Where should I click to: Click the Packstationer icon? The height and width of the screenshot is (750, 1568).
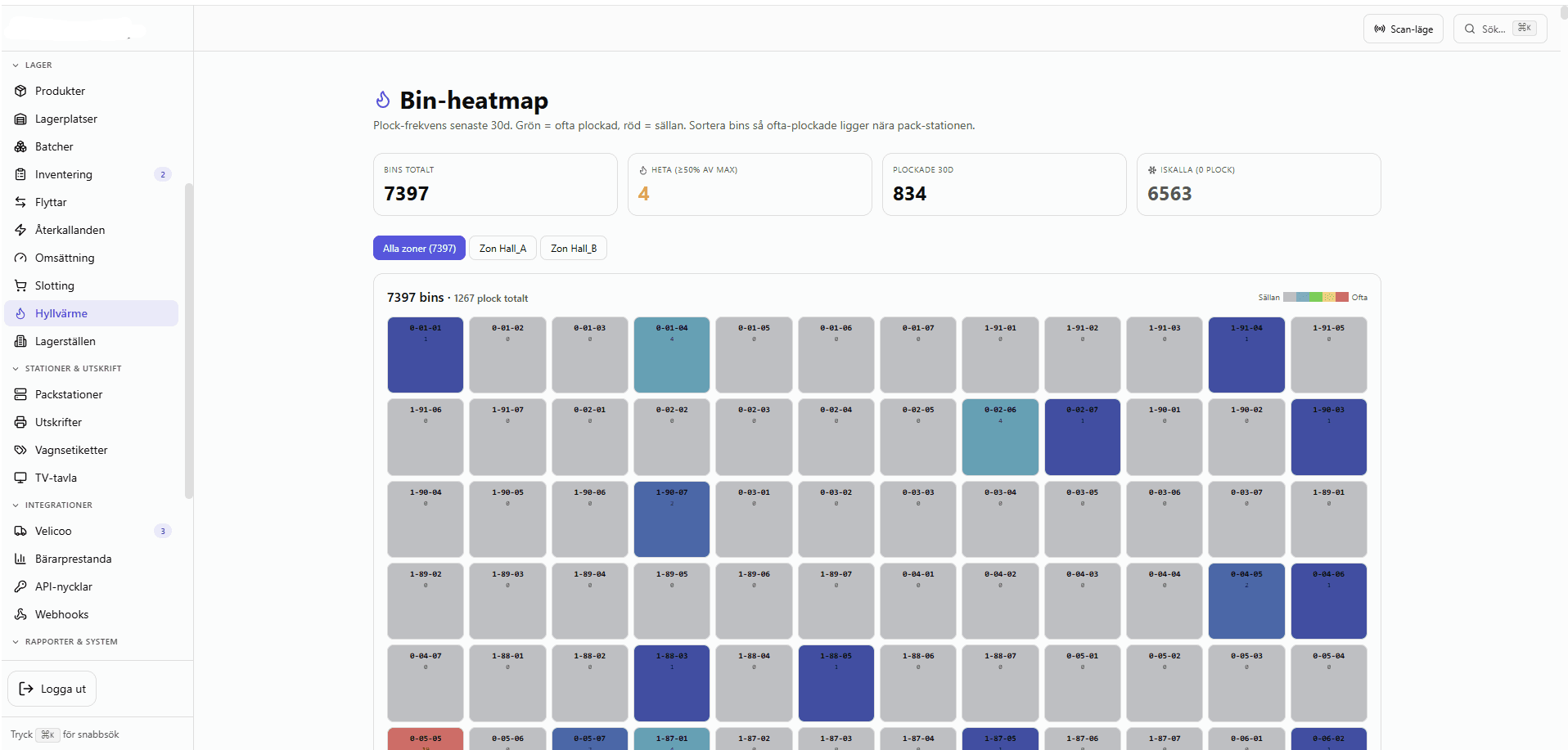(x=20, y=394)
